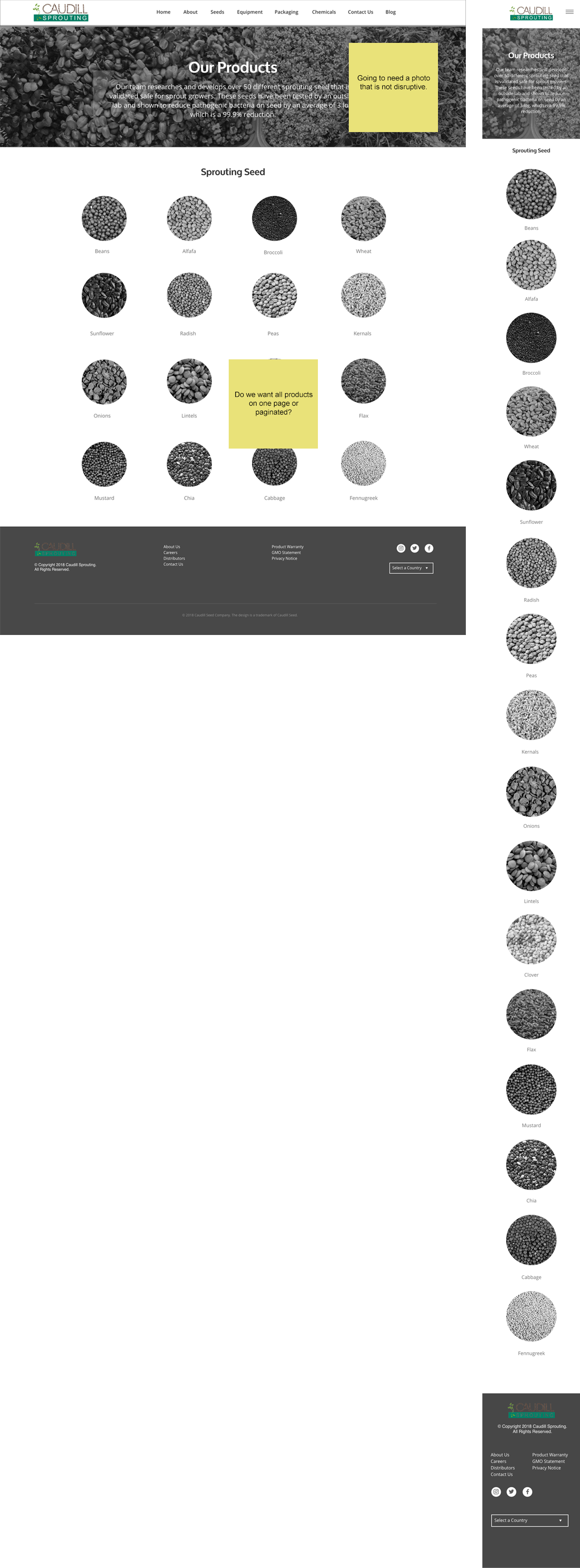
Task: Click the desktop footer Instagram icon
Action: click(x=401, y=548)
